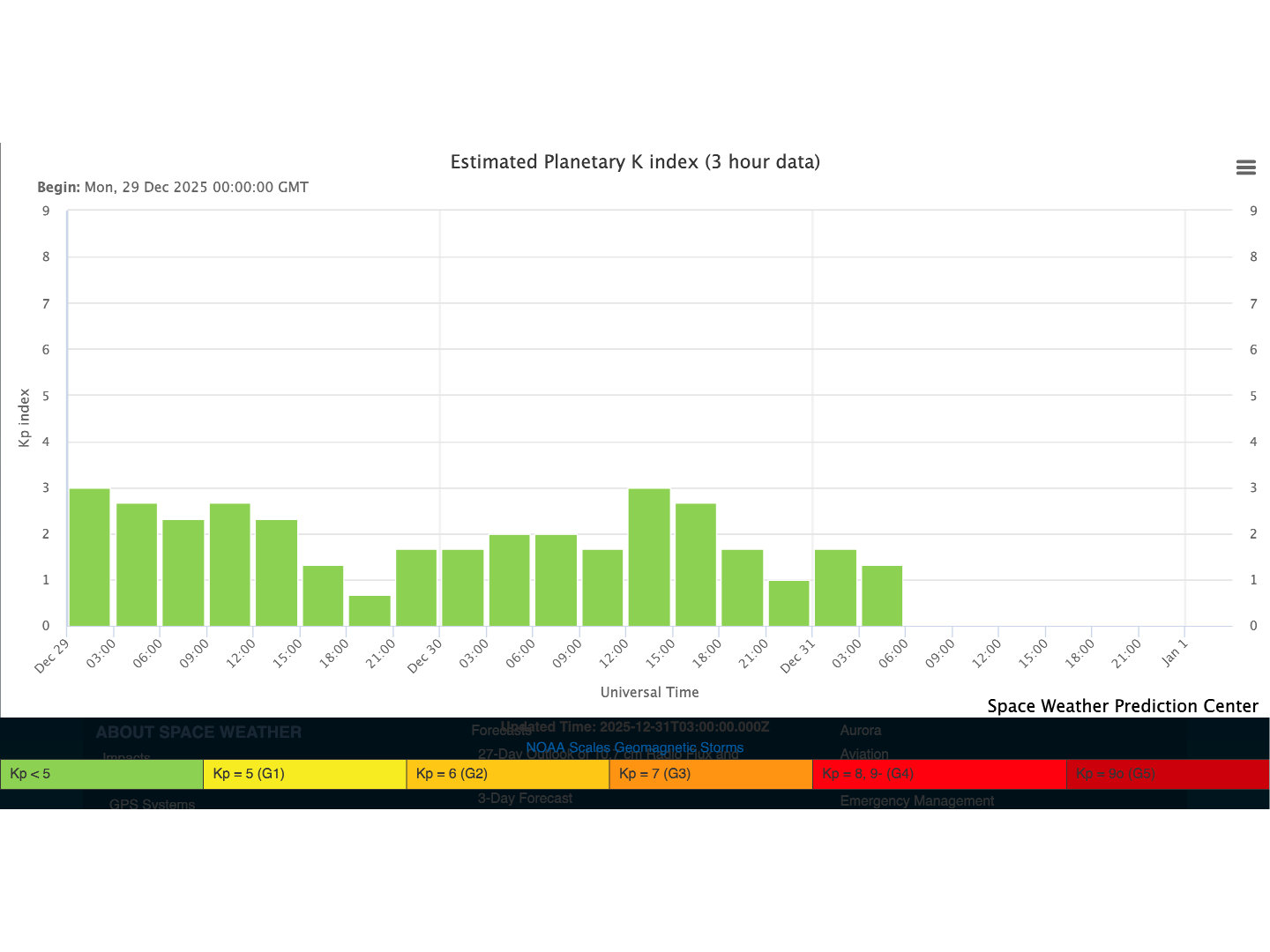The image size is (1270, 952).
Task: Click the Space Weather Prediction Center credit
Action: point(1122,706)
